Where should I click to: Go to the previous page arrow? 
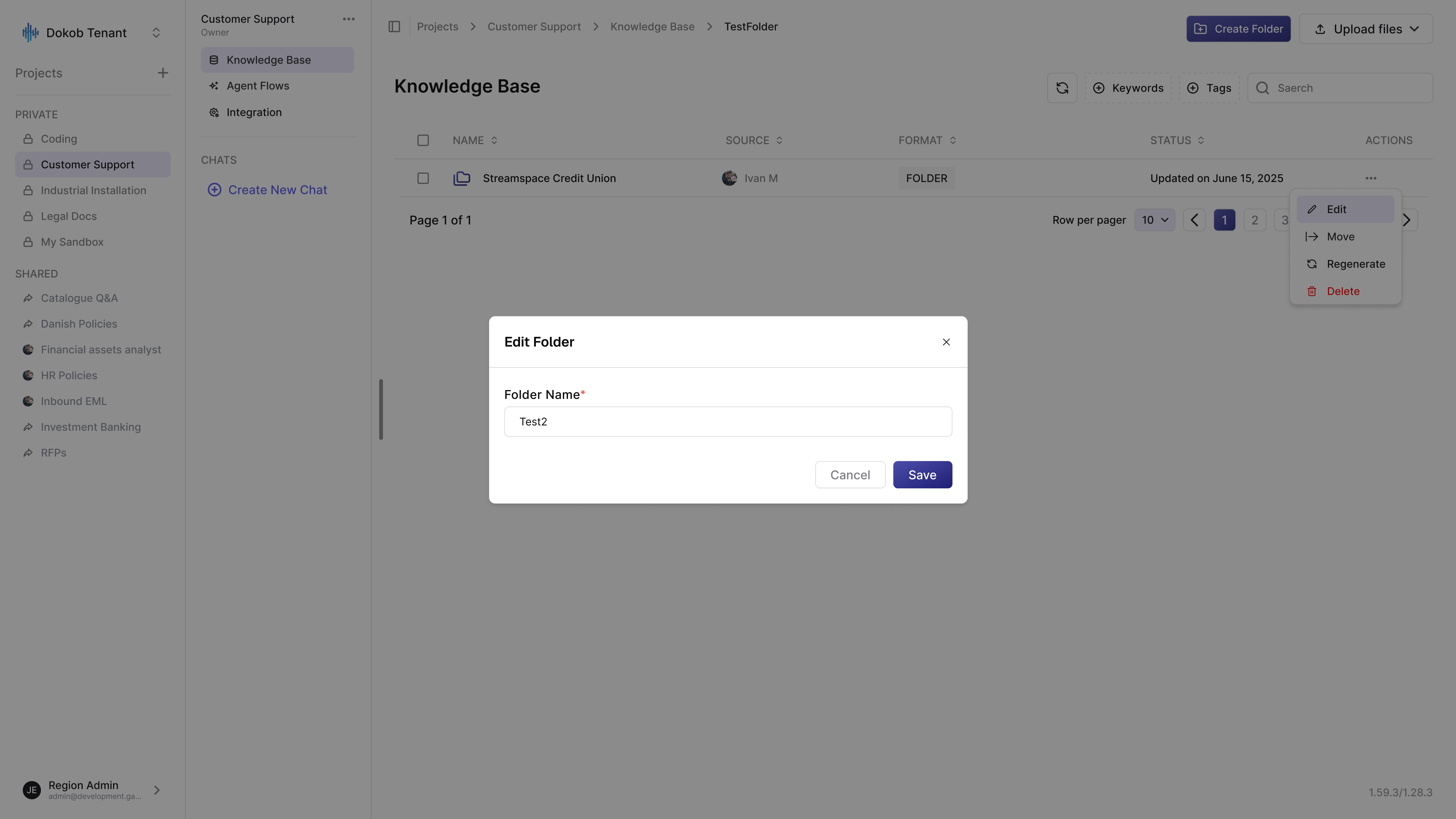[1194, 220]
